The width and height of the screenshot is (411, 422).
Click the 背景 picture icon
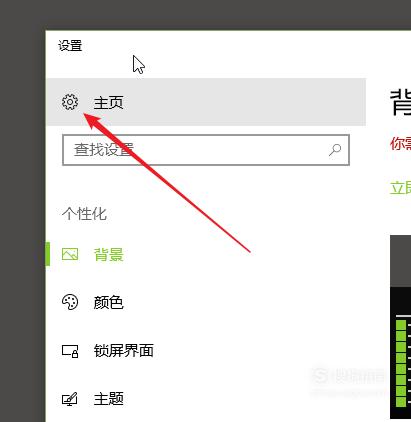pos(70,254)
